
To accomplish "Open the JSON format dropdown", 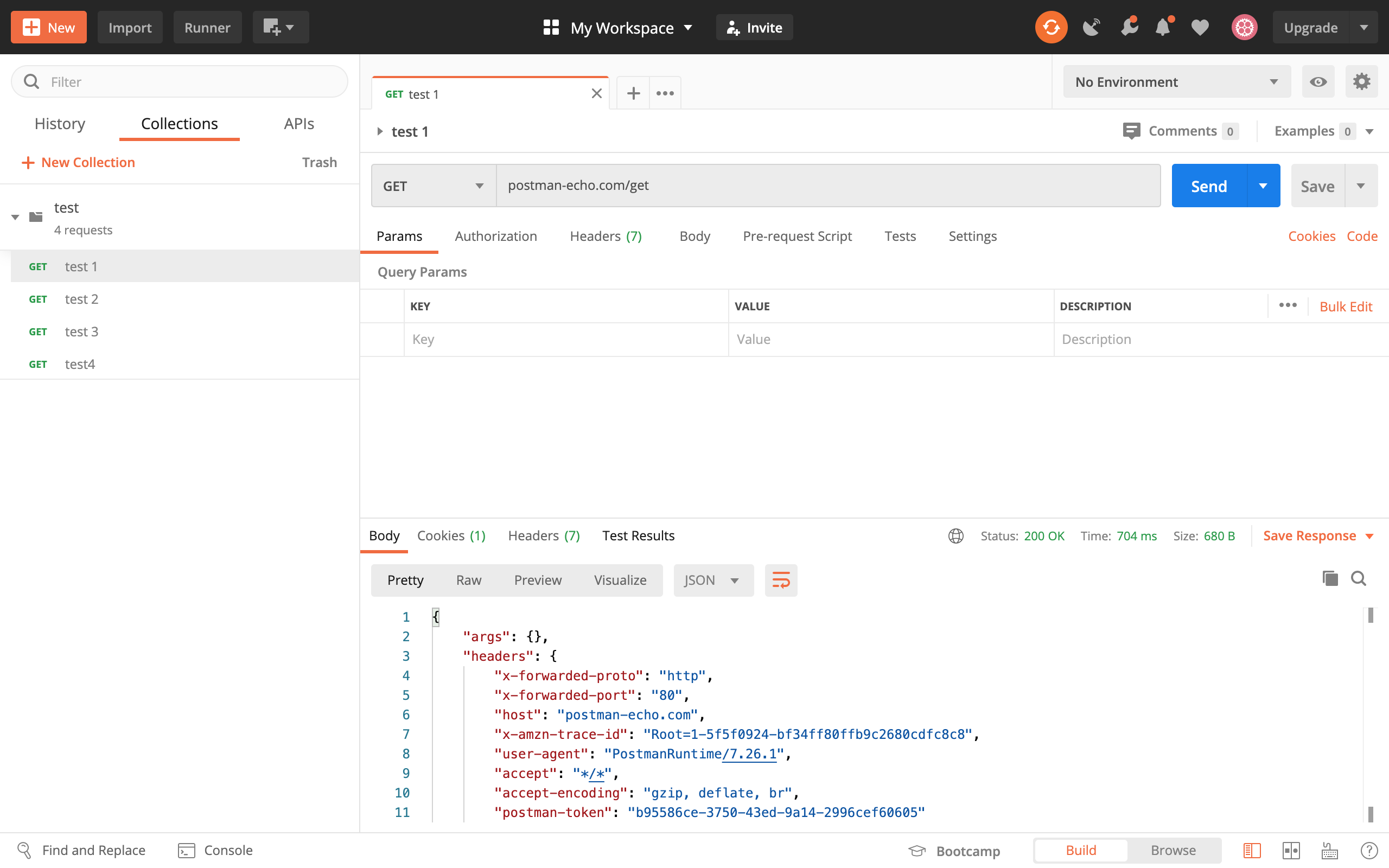I will click(x=713, y=580).
